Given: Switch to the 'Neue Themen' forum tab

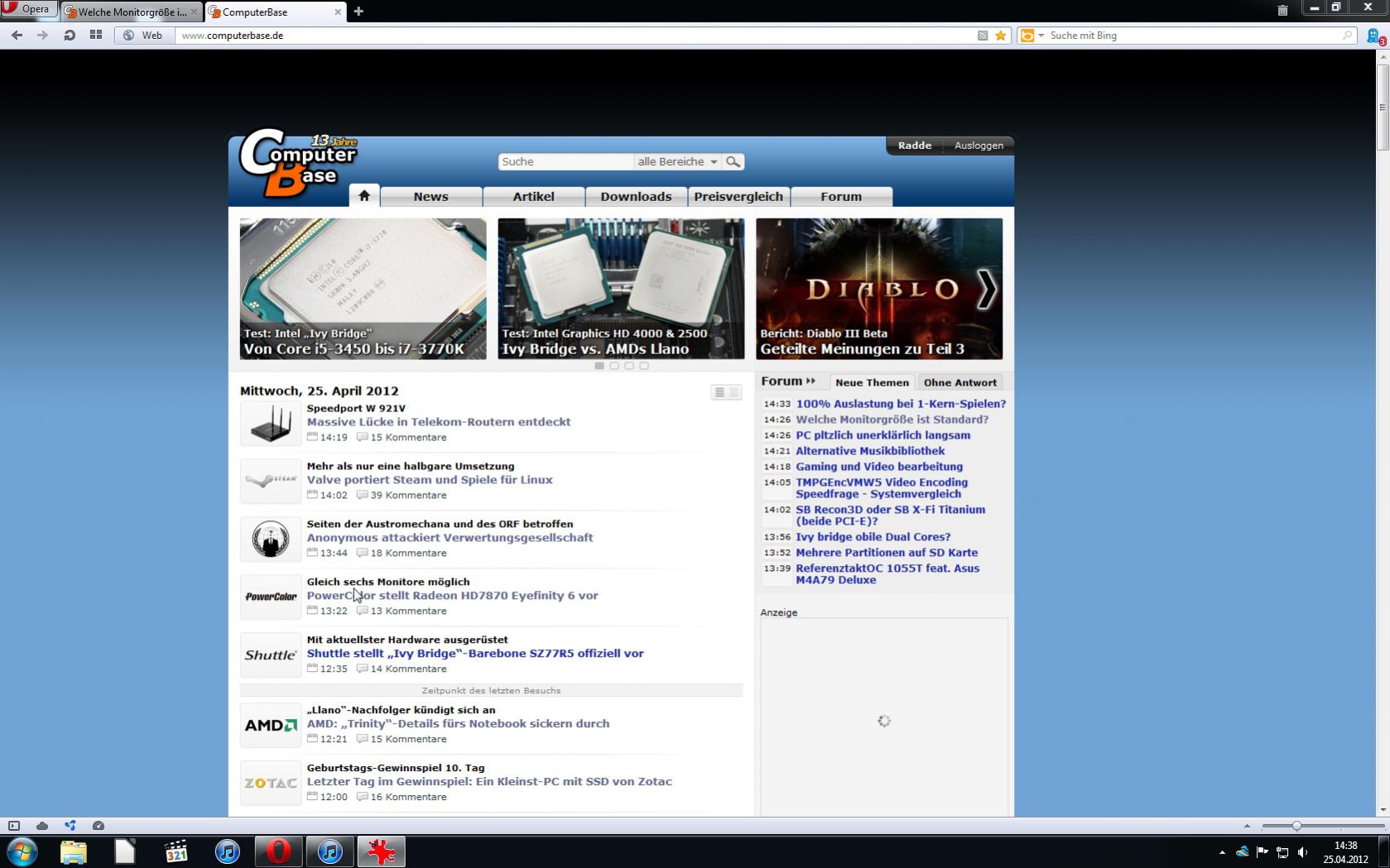Looking at the screenshot, I should pos(872,382).
